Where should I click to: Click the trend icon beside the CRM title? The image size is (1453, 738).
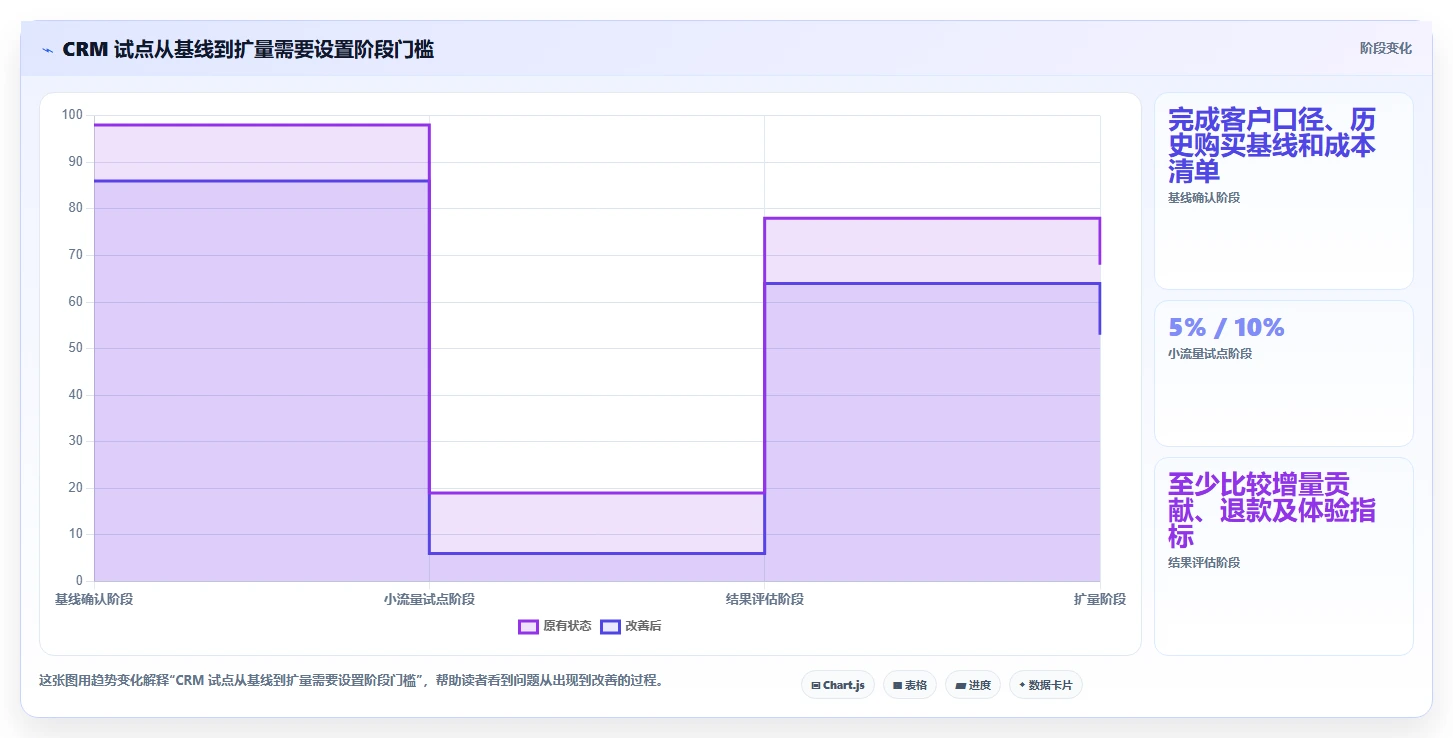(47, 50)
